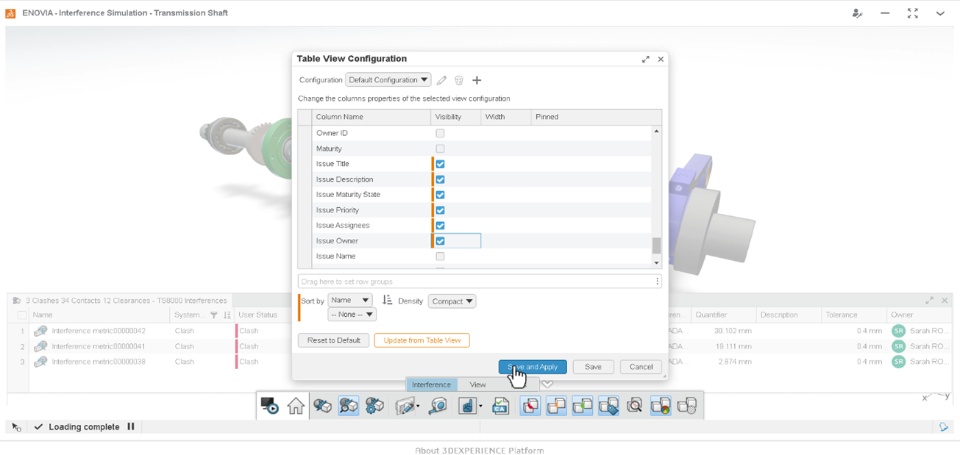960x455 pixels.
Task: Expand the top-right chevron menu of the widget
Action: pos(940,13)
